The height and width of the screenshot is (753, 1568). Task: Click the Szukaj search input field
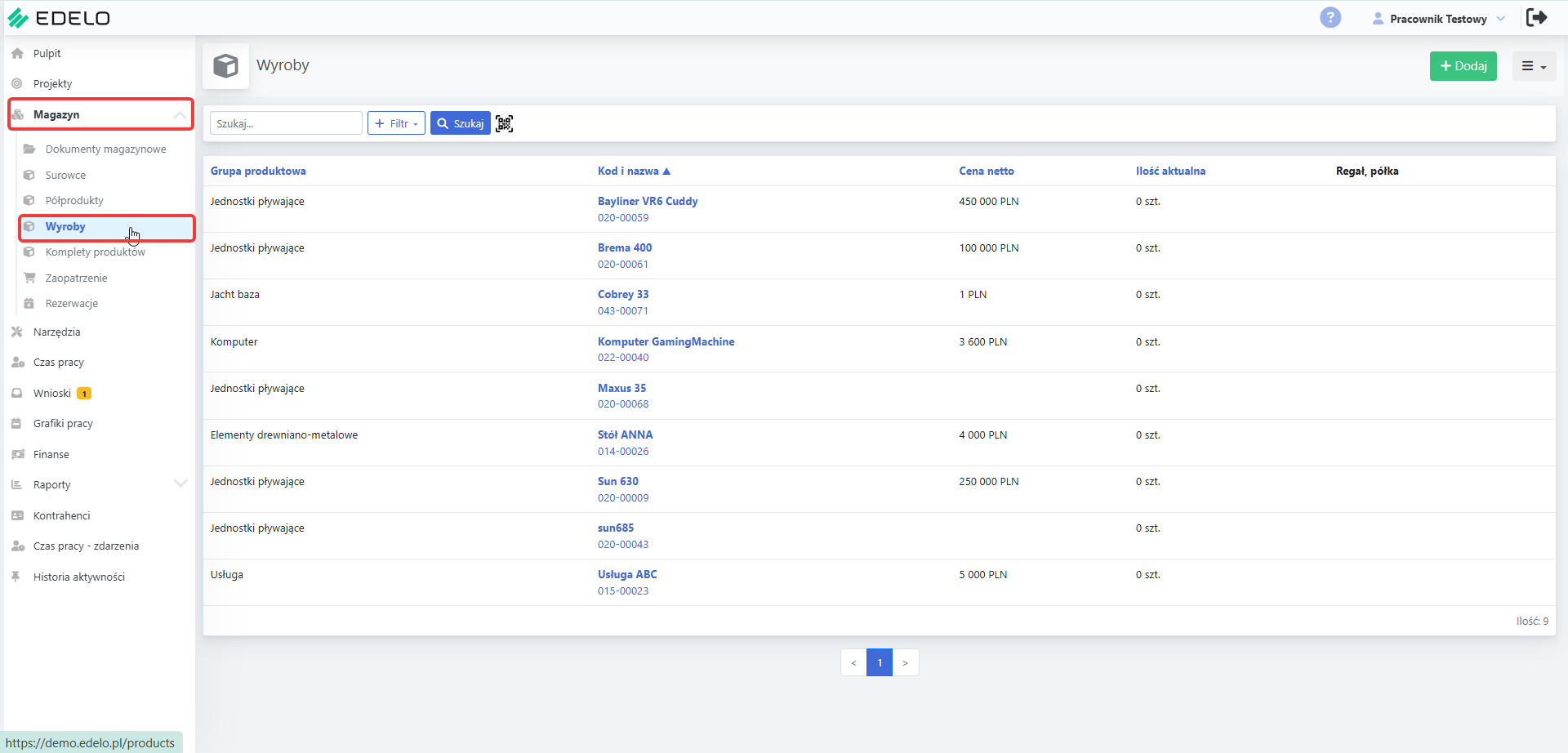[286, 123]
